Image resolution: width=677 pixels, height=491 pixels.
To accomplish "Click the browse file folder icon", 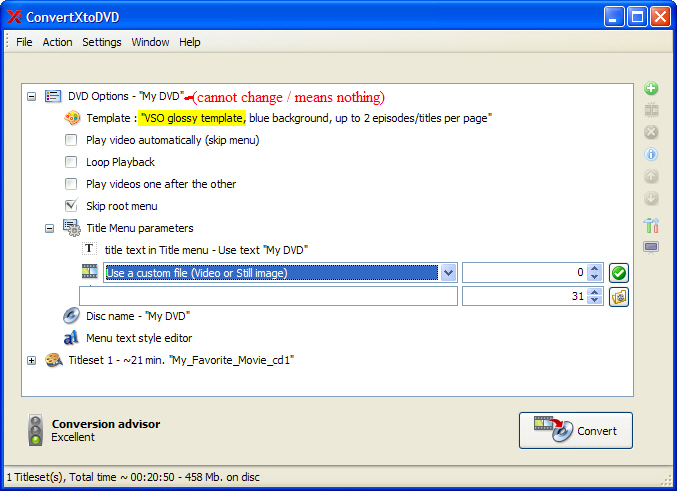I will 619,297.
